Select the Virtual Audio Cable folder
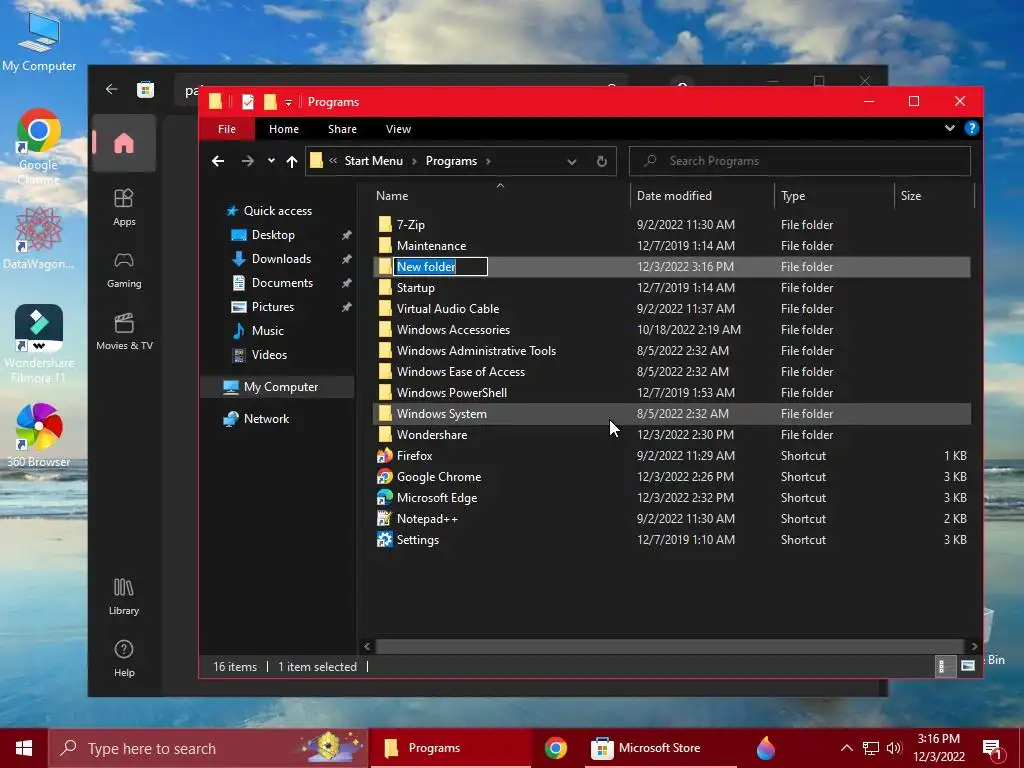The image size is (1024, 768). (447, 308)
